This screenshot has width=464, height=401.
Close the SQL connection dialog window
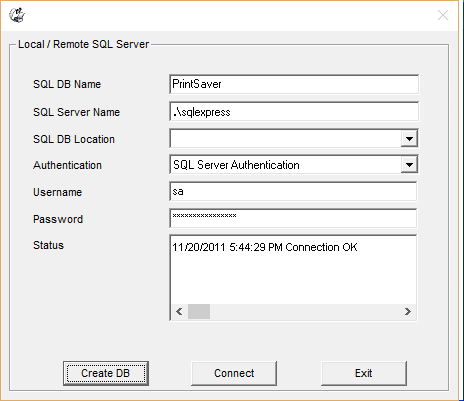pyautogui.click(x=443, y=15)
